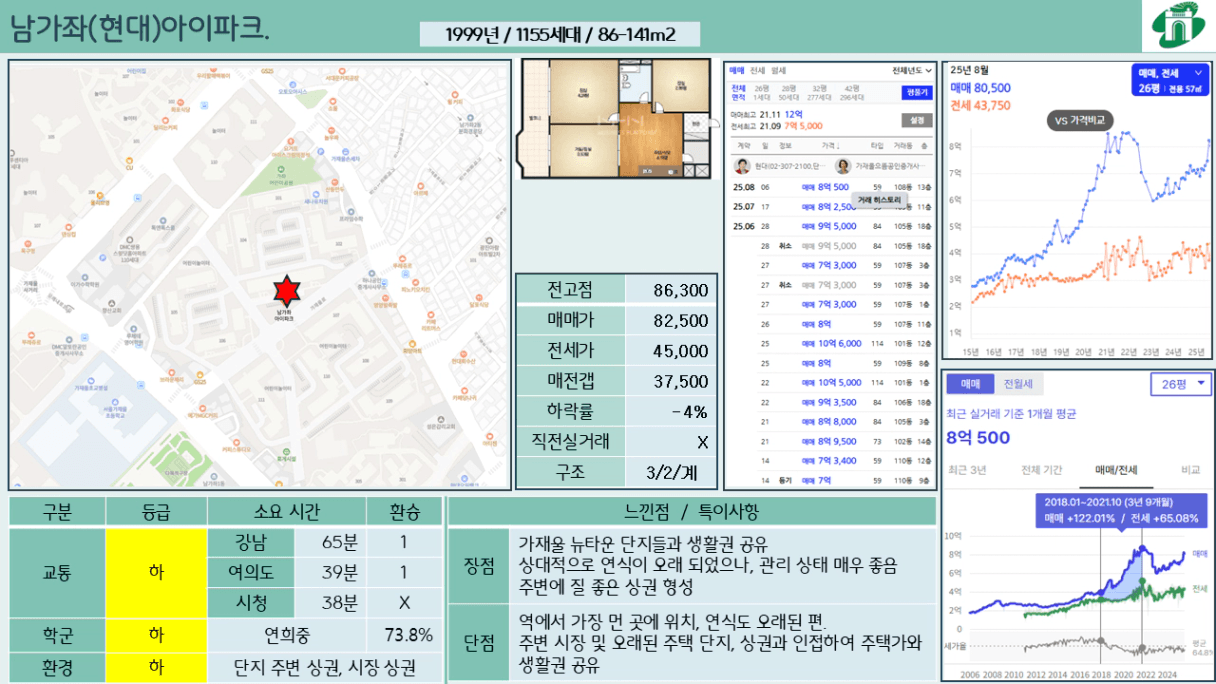Filter listings by 28평 size
The image size is (1216, 684).
coord(789,93)
